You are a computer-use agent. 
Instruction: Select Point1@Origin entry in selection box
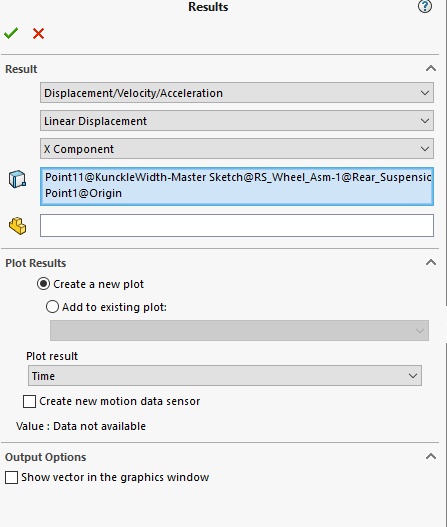pos(83,193)
